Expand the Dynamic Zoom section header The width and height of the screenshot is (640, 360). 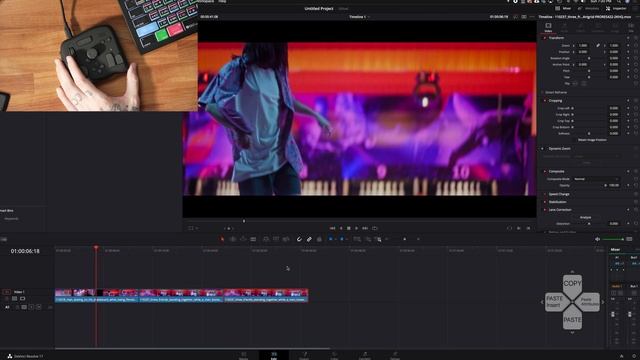point(559,149)
